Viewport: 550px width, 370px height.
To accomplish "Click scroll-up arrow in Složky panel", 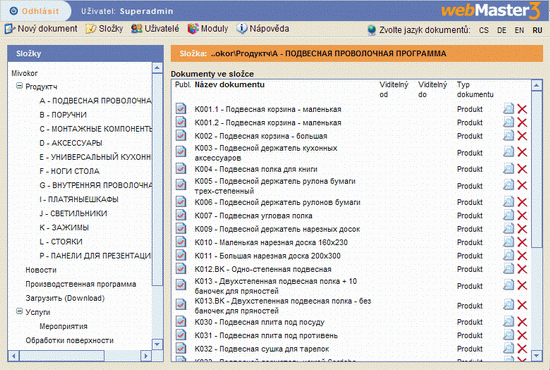I will [157, 68].
